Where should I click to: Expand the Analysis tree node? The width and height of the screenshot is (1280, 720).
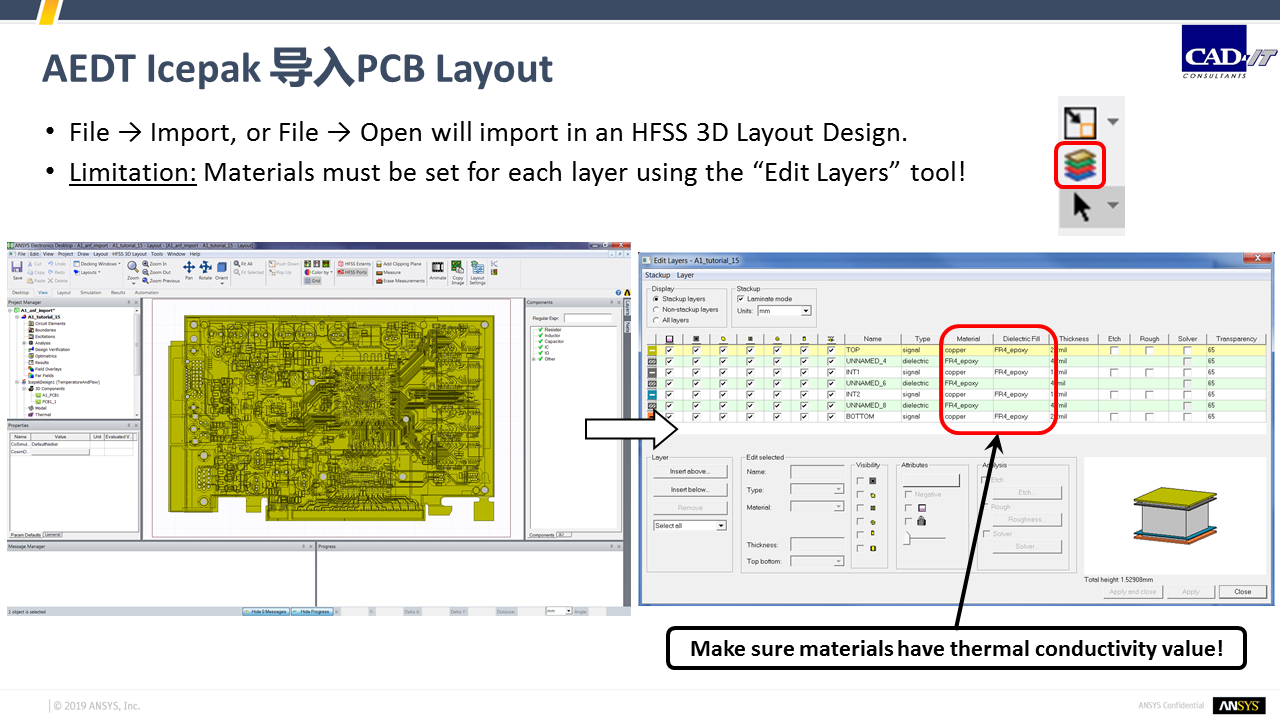(24, 343)
